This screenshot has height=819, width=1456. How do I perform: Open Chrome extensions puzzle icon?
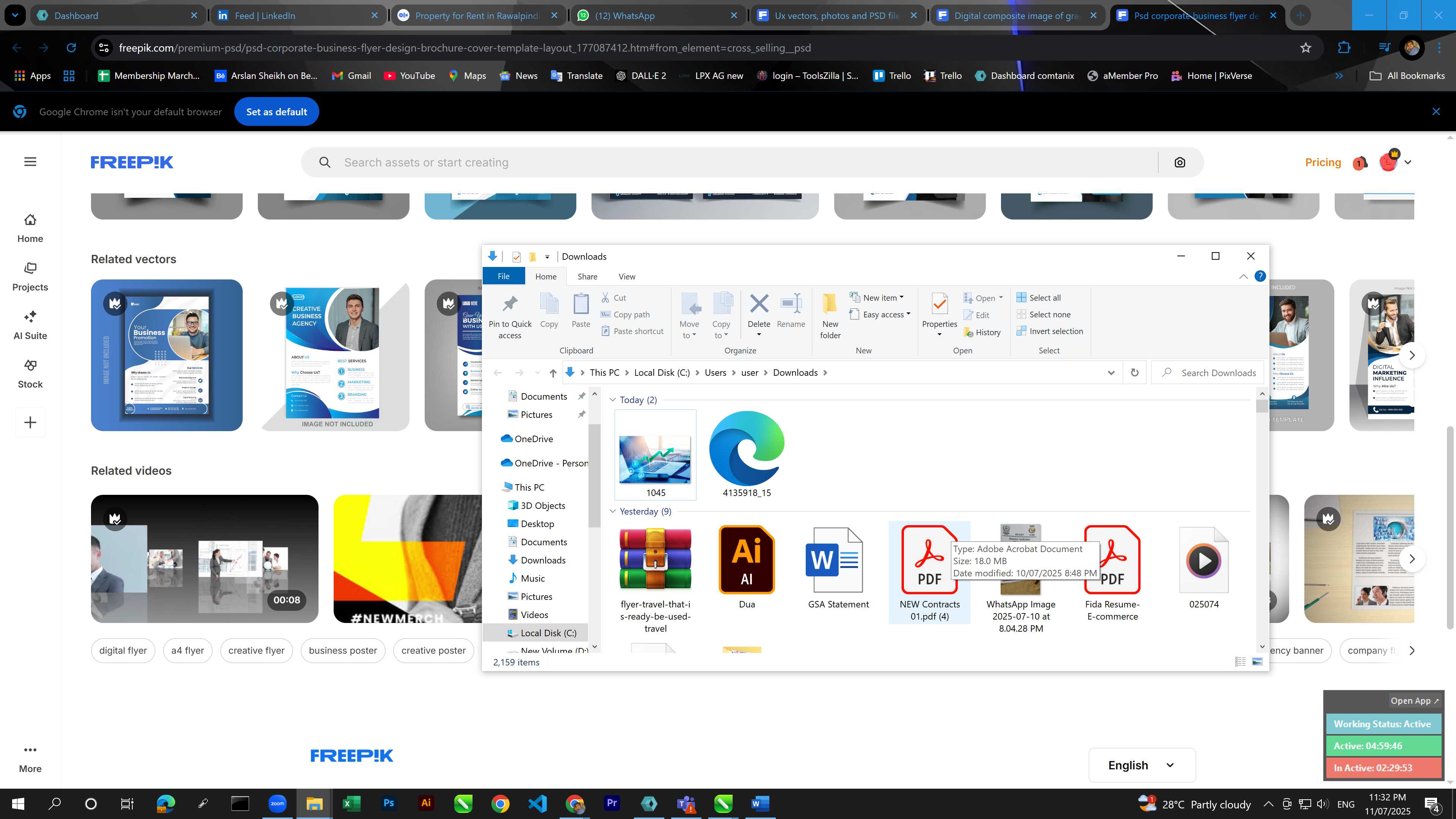coord(1344,48)
